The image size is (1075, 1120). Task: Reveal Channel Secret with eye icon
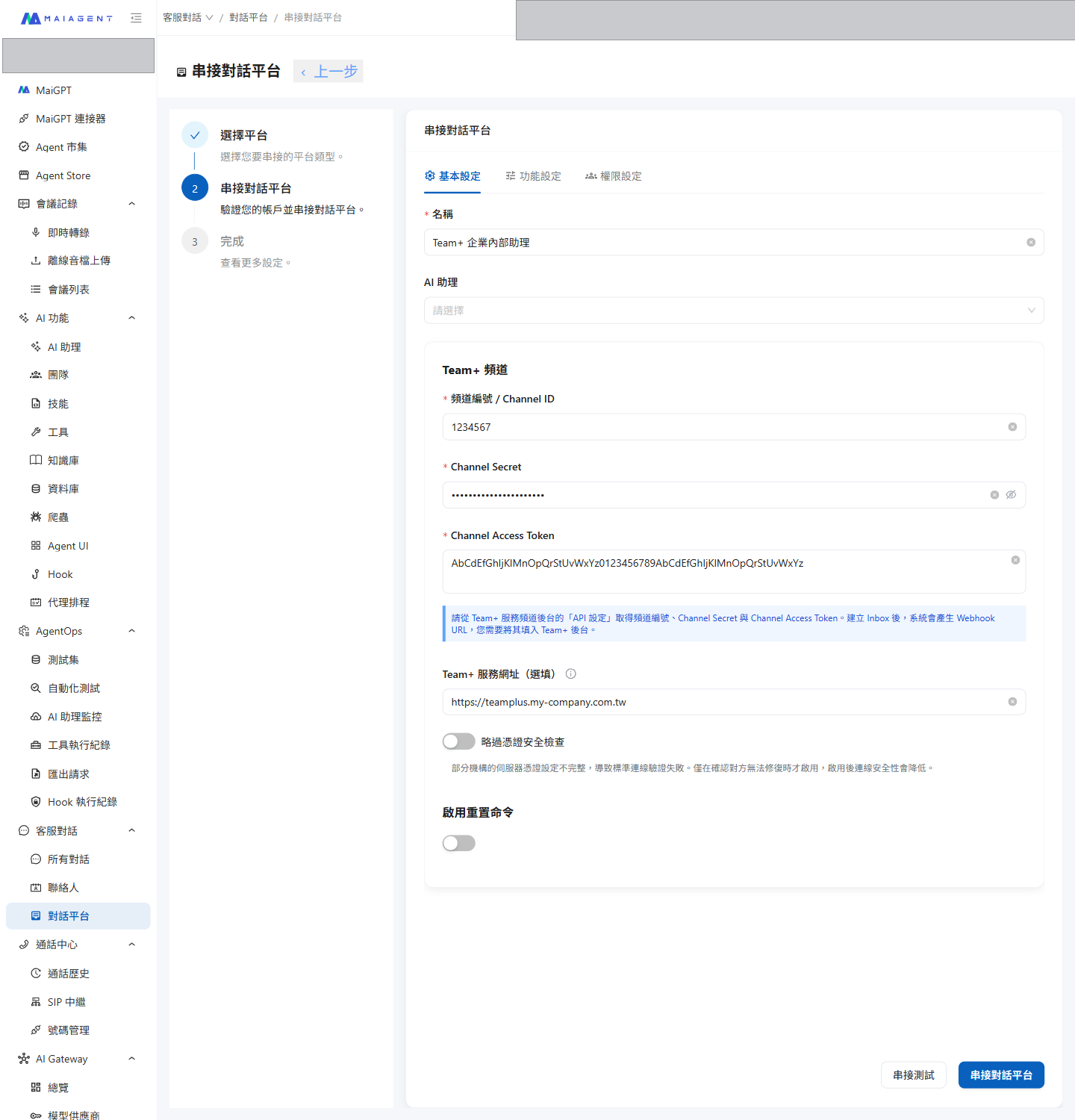click(1011, 495)
